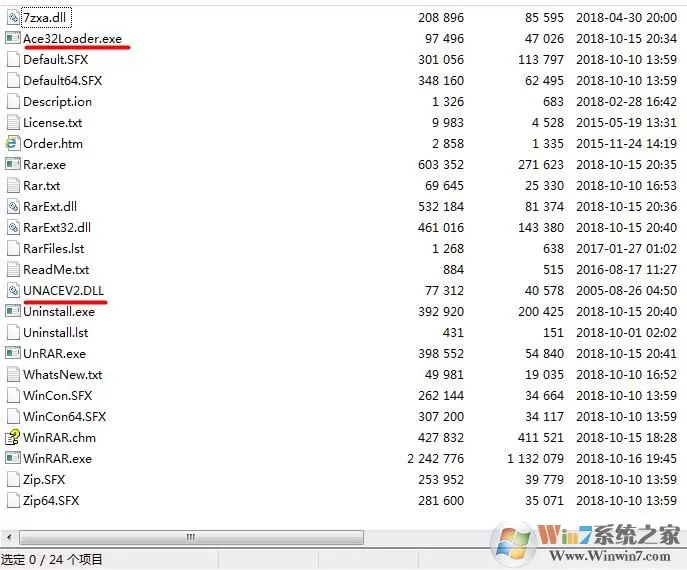687x570 pixels.
Task: Select the Uninstall.lst file name
Action: [x=56, y=333]
